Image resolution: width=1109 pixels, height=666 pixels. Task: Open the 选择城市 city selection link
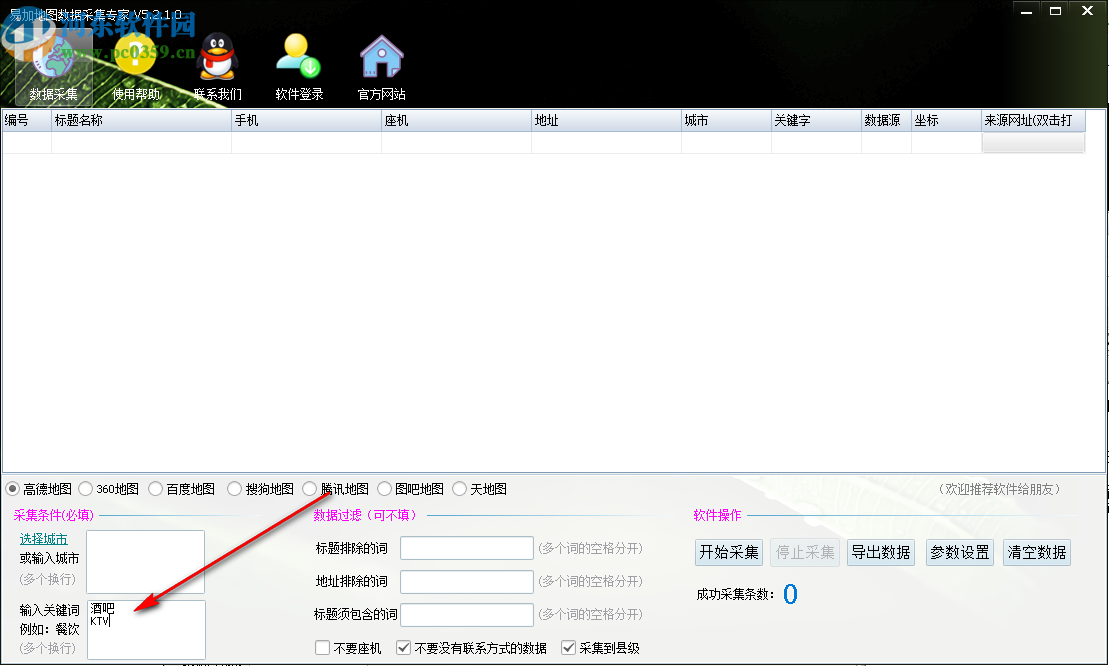click(44, 538)
